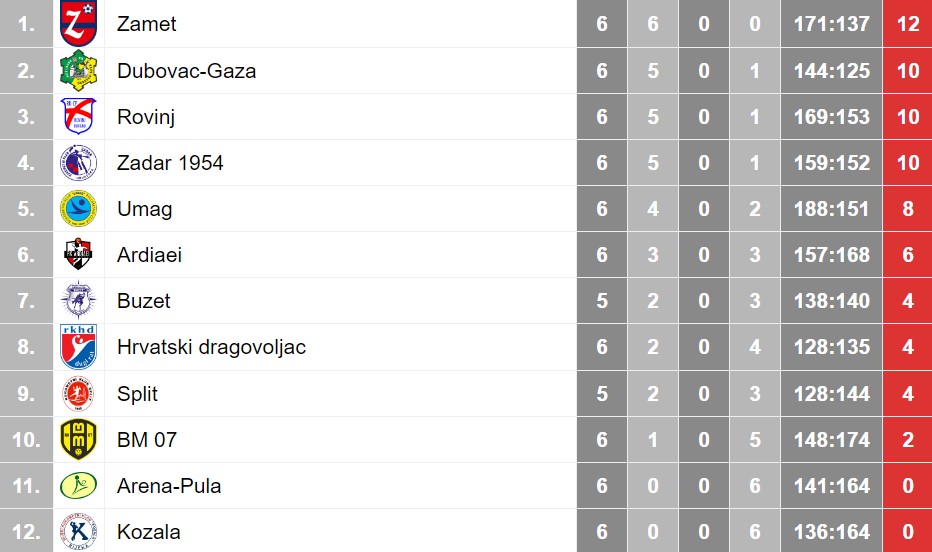Image resolution: width=932 pixels, height=552 pixels.
Task: Click the Zamet club logo
Action: pyautogui.click(x=78, y=23)
